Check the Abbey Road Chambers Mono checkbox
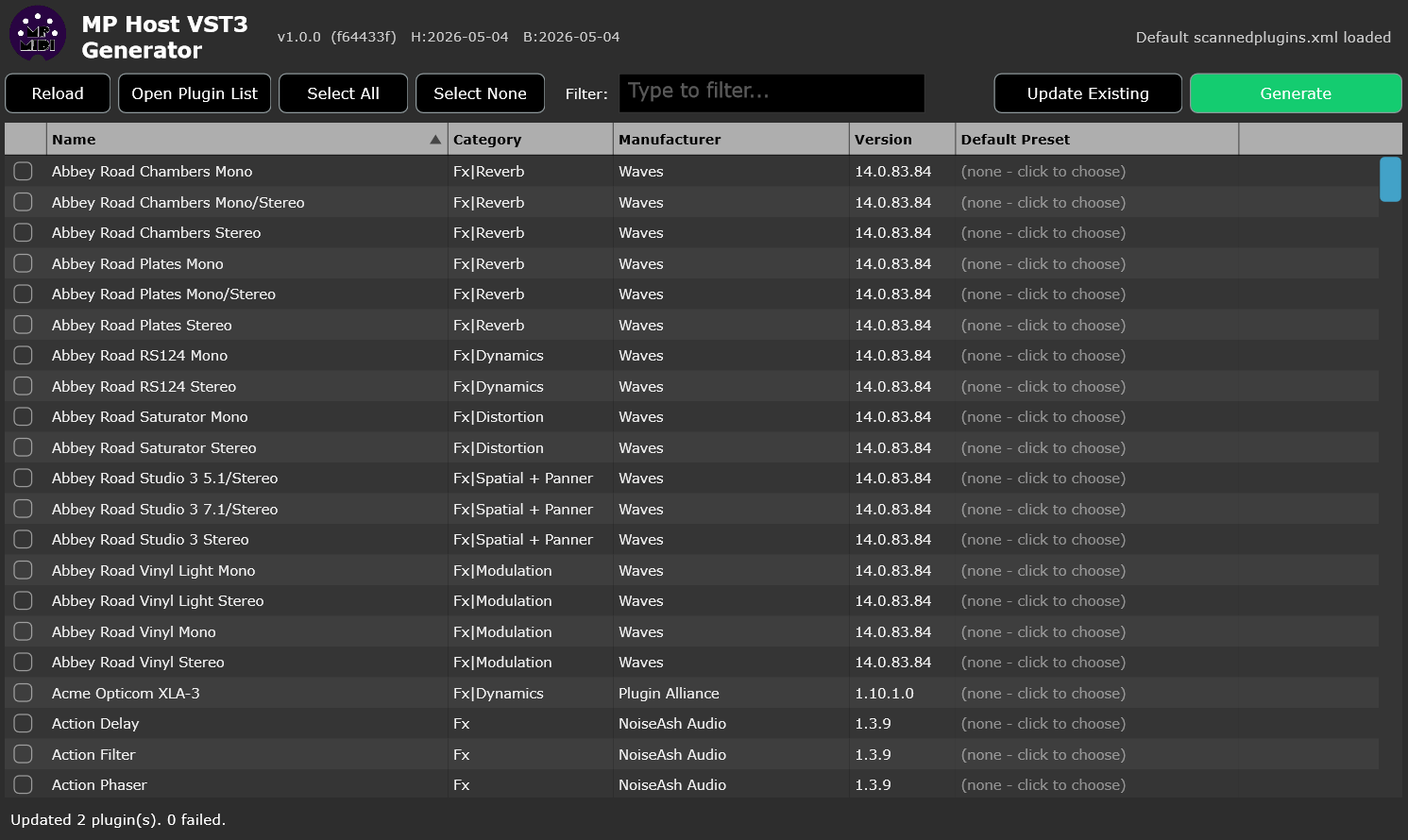 point(24,172)
